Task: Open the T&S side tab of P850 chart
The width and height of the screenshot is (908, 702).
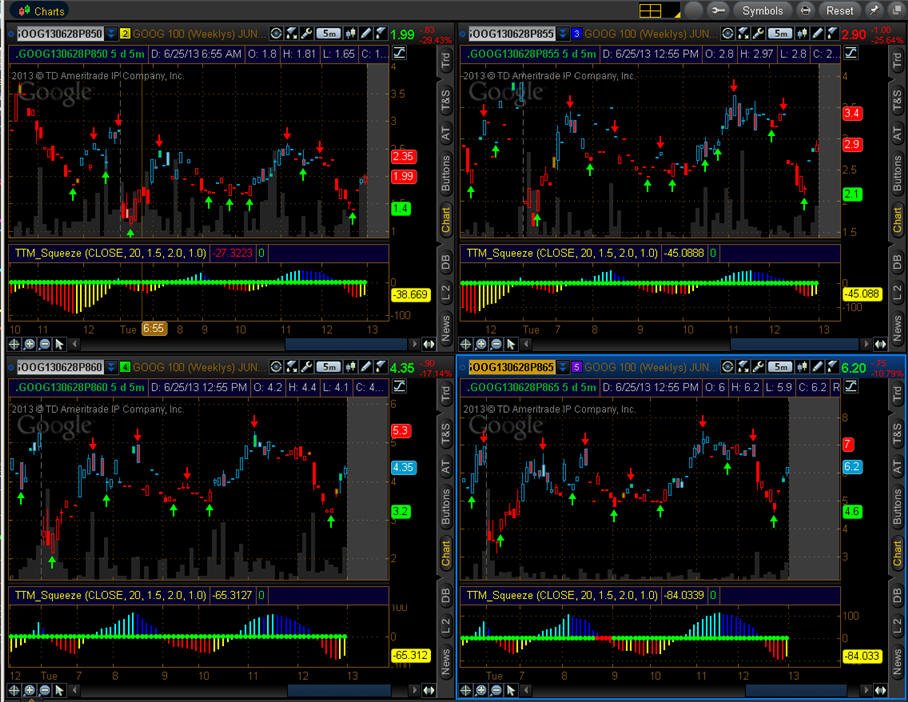Action: [445, 100]
